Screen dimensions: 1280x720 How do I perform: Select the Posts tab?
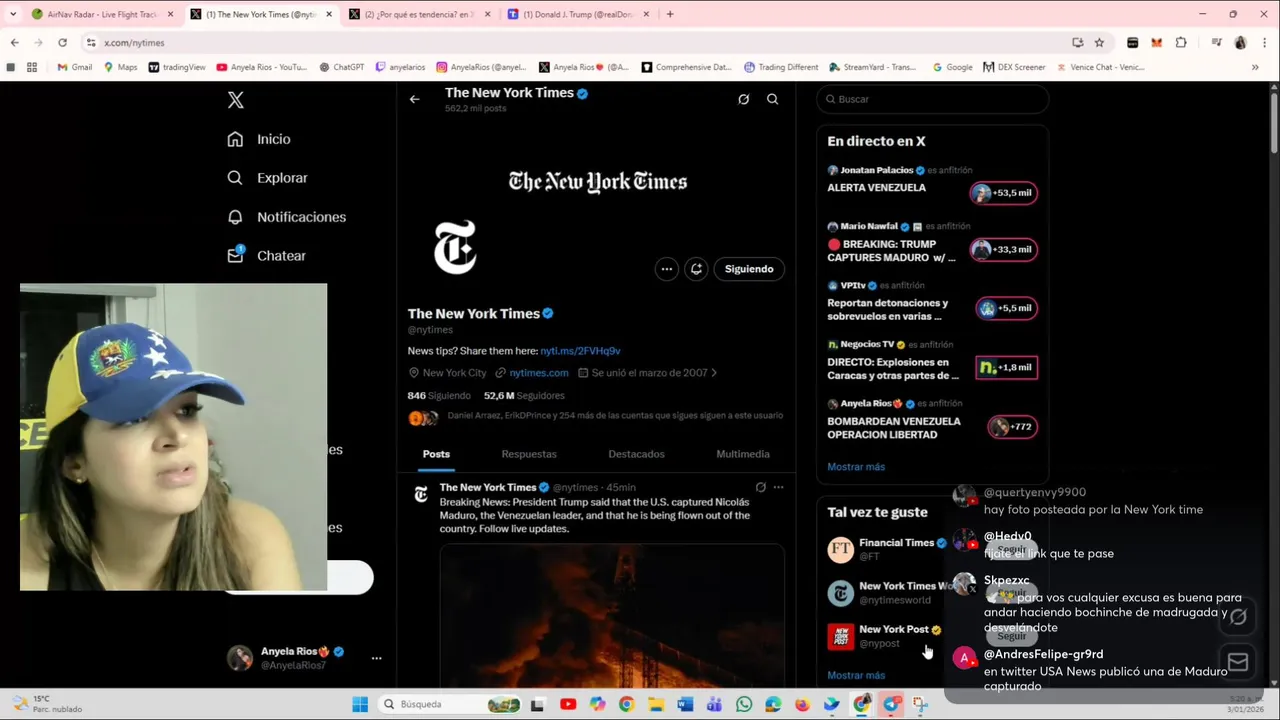coord(436,454)
